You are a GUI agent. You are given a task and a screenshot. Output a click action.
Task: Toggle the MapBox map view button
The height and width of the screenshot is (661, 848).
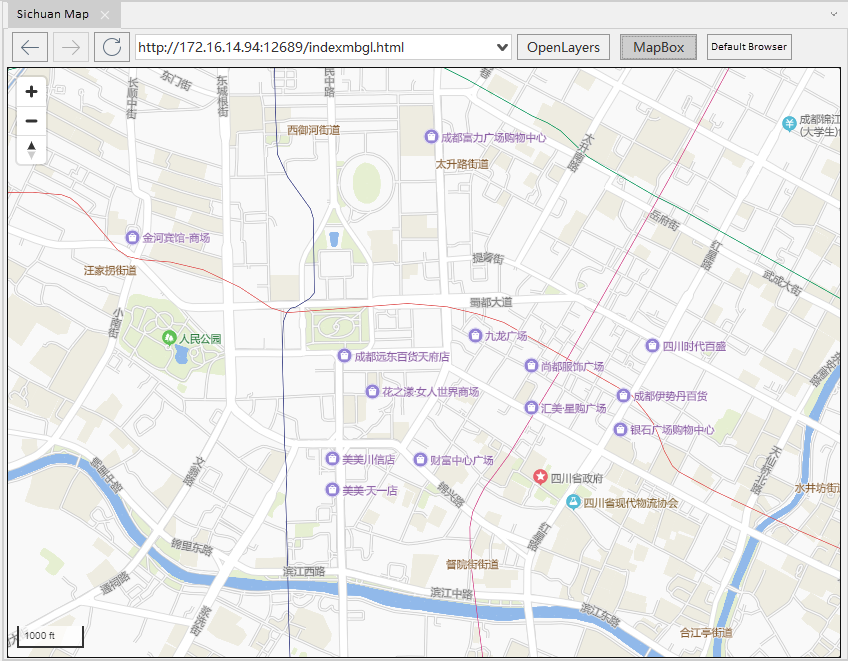click(658, 47)
